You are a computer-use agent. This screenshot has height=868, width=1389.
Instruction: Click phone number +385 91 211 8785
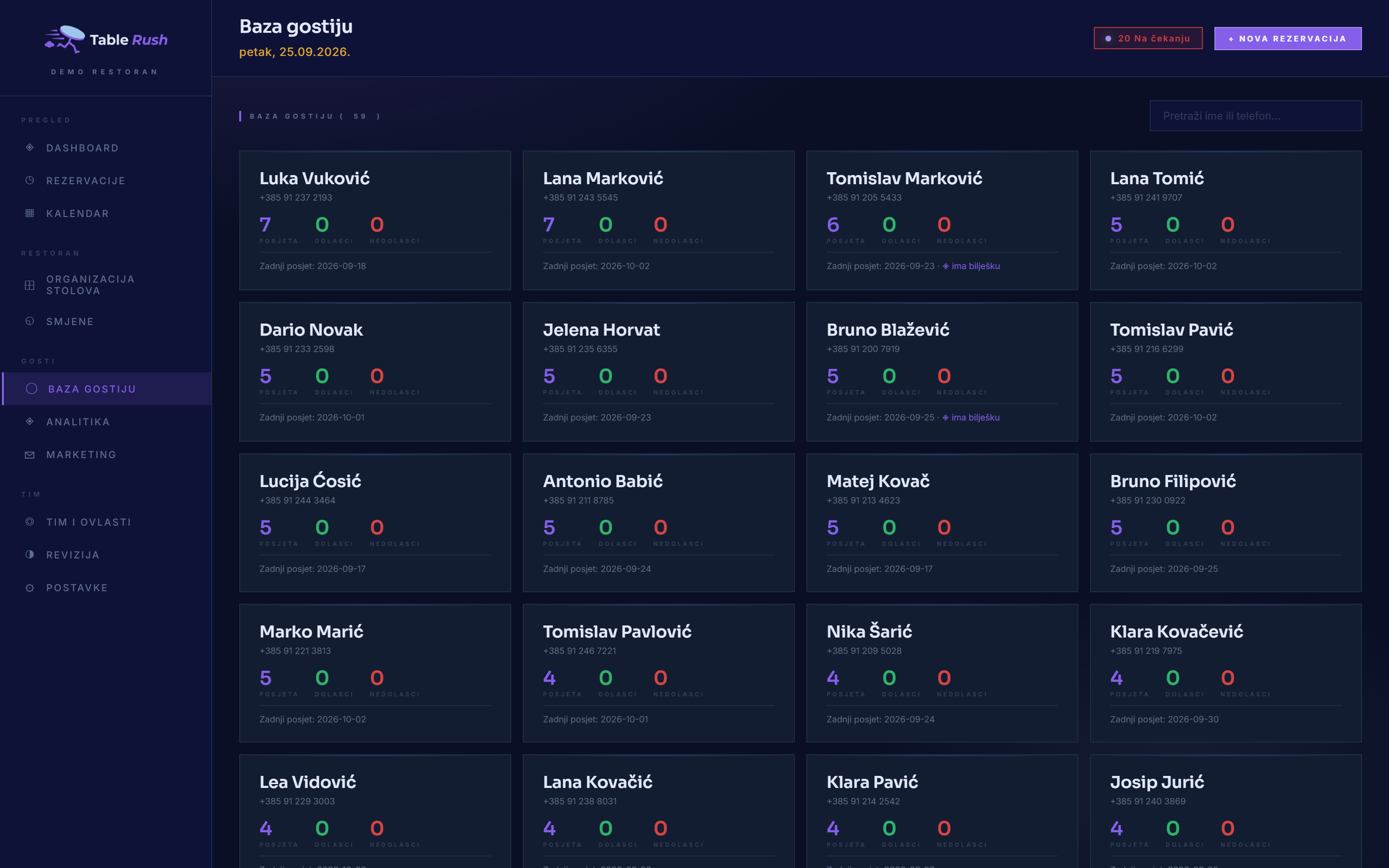578,500
